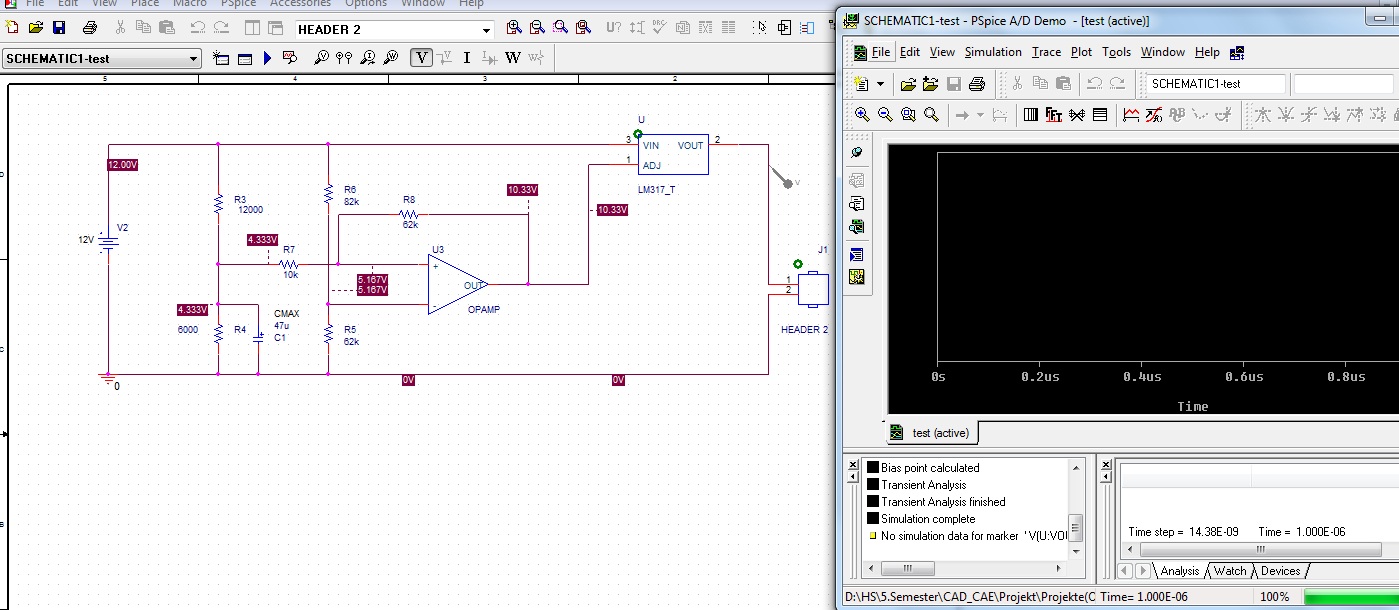
Task: Click the performance analysis icon
Action: click(1077, 115)
